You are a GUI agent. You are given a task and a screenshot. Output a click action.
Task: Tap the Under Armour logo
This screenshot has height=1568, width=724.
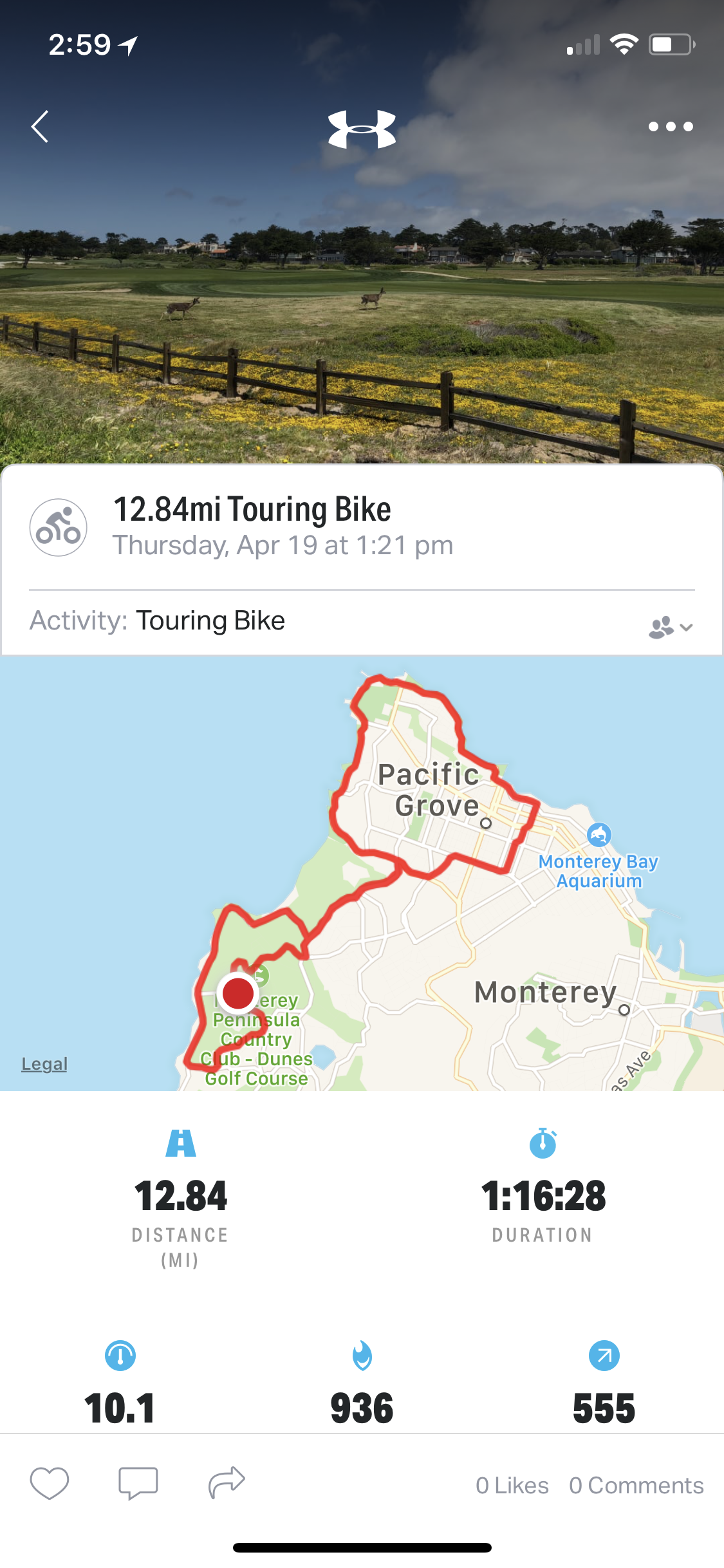(x=362, y=129)
